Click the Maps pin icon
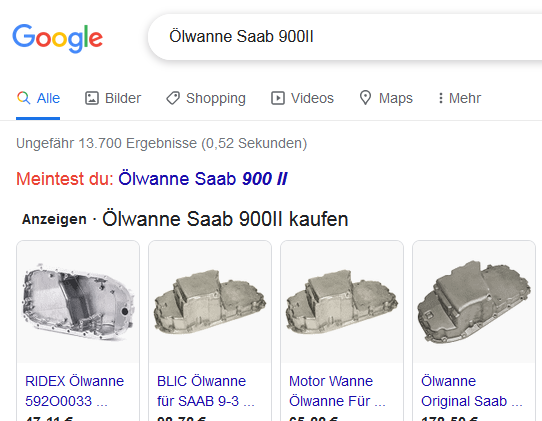 365,98
